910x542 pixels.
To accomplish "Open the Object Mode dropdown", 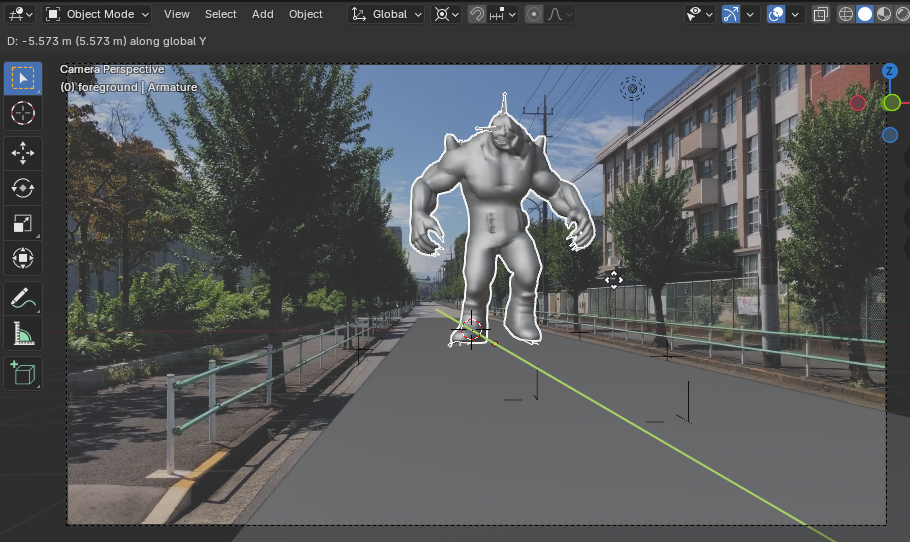I will (98, 14).
